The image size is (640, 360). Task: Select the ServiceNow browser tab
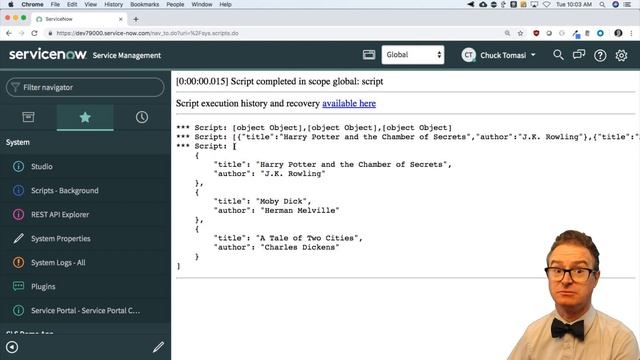[79, 19]
